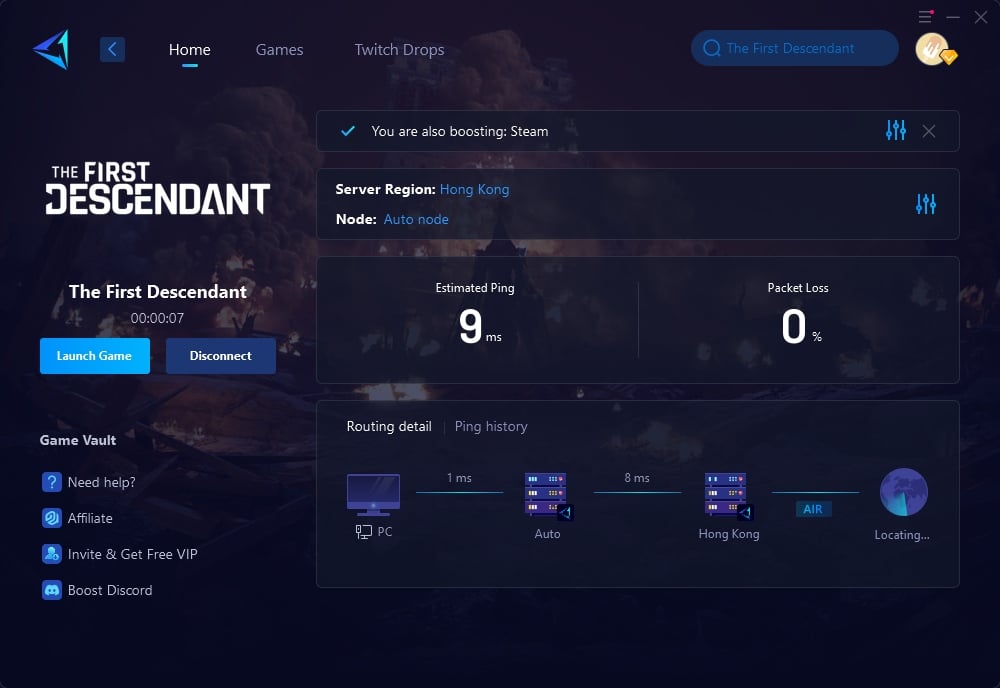Click the PC monitor icon in routing
This screenshot has height=688, width=1000.
point(373,495)
